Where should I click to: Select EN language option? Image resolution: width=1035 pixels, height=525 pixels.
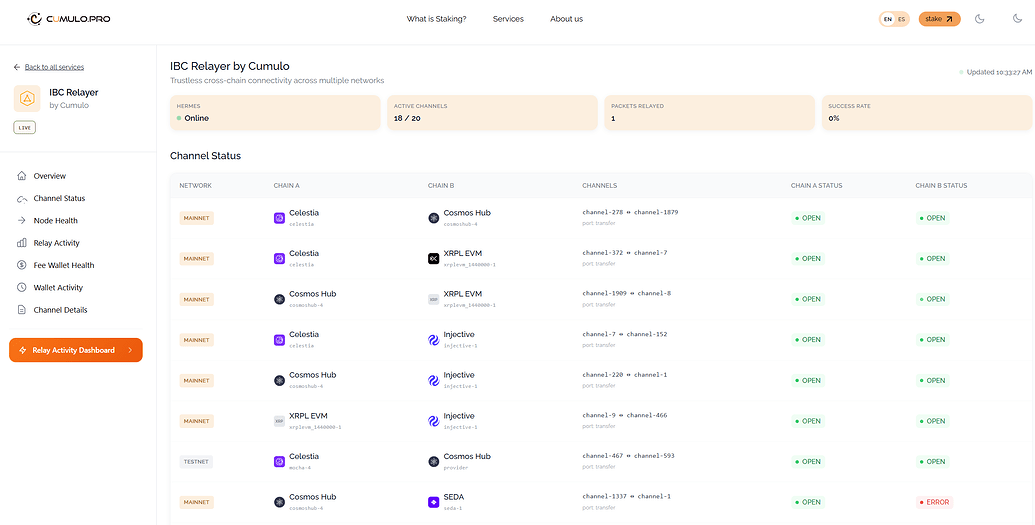point(888,19)
